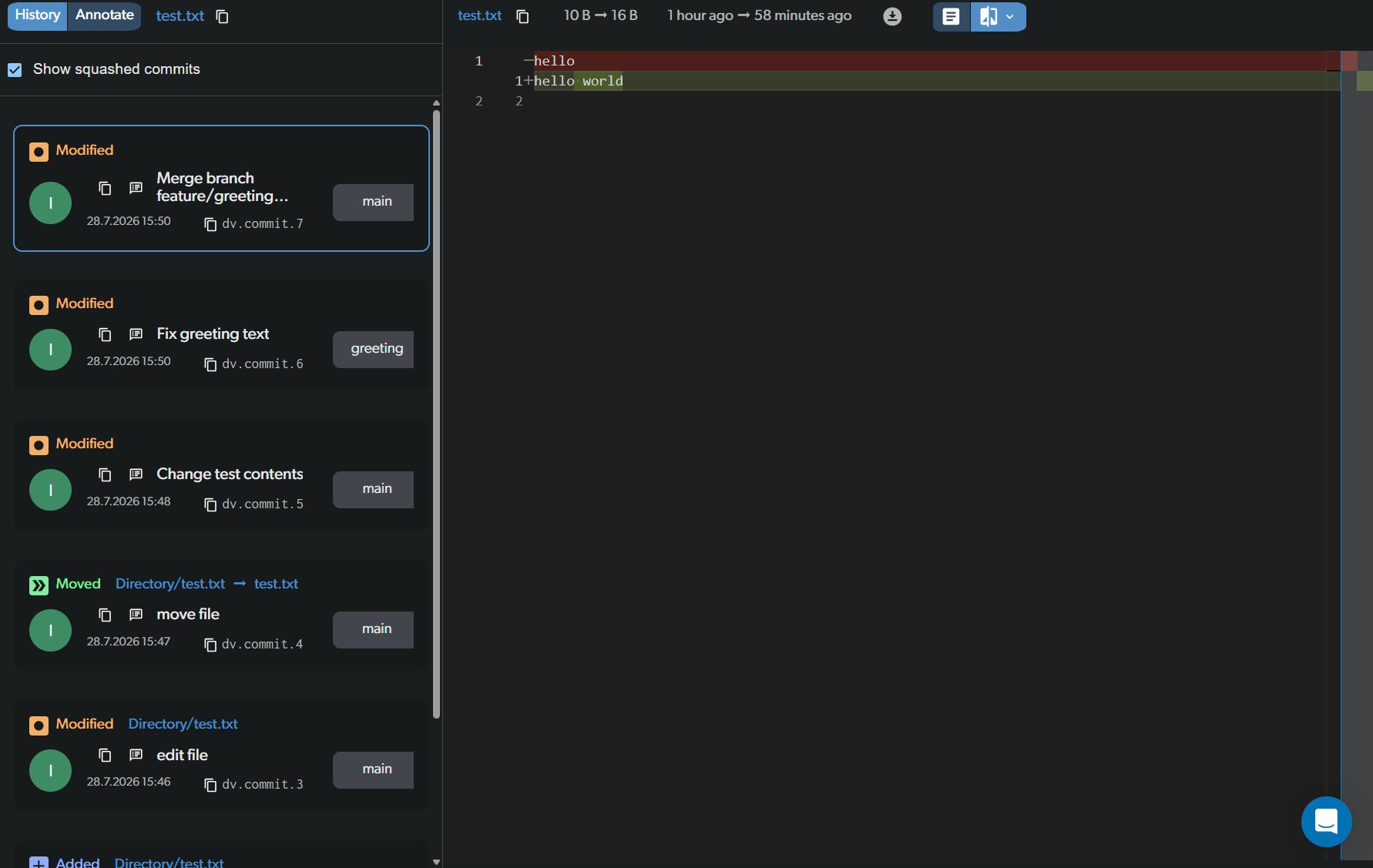Click the Modified status icon on Fix greeting text
The height and width of the screenshot is (868, 1373).
click(39, 304)
